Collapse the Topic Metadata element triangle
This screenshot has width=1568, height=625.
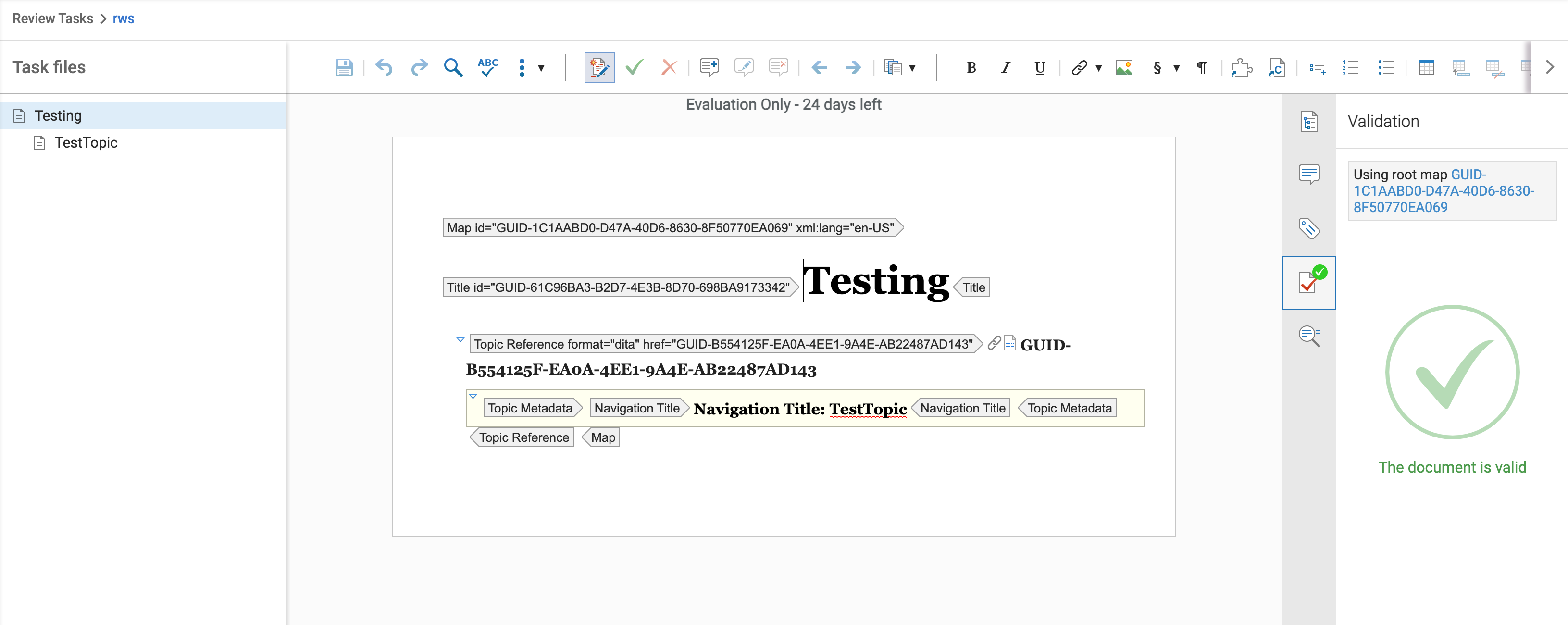click(x=473, y=396)
